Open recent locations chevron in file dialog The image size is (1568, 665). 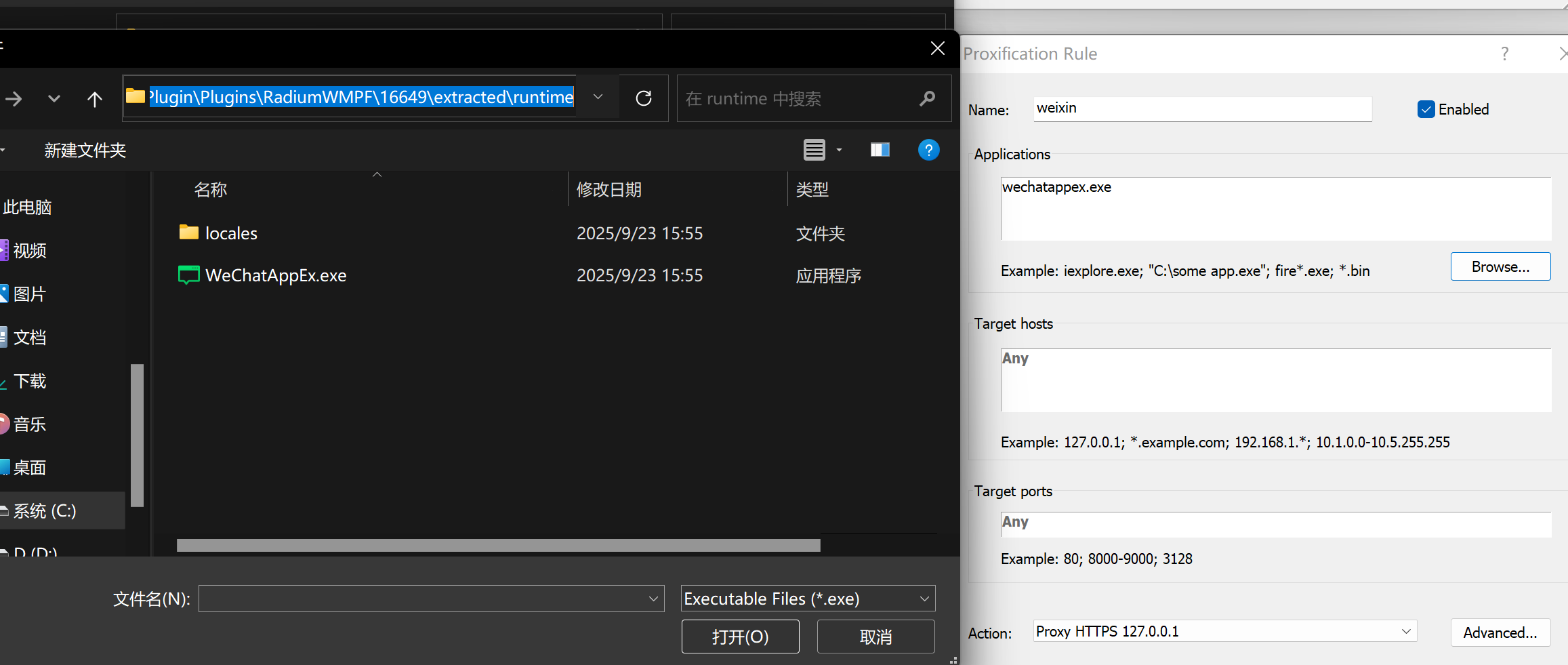54,99
